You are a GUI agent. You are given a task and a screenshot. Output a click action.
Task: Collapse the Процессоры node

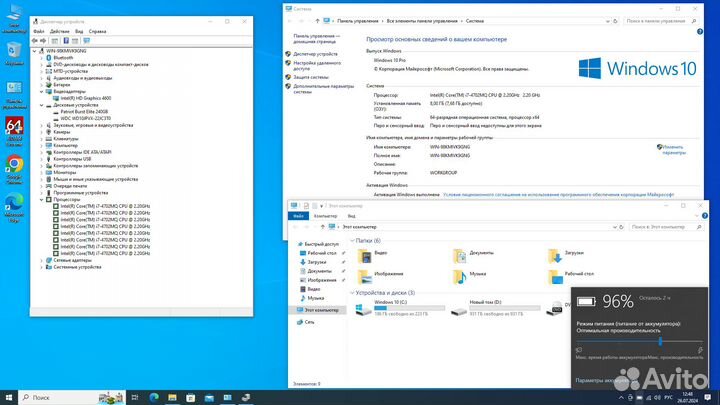42,200
